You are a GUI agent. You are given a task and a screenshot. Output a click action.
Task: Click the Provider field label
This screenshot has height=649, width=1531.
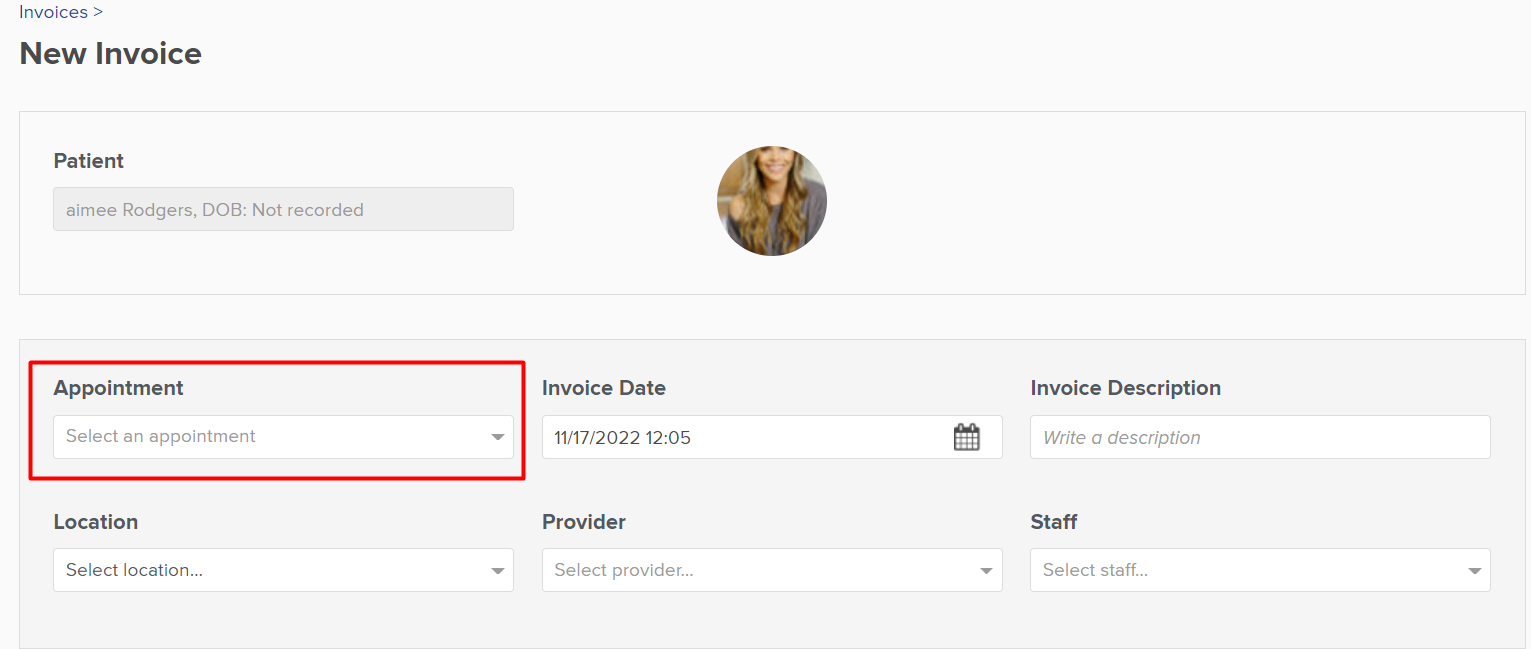click(584, 522)
